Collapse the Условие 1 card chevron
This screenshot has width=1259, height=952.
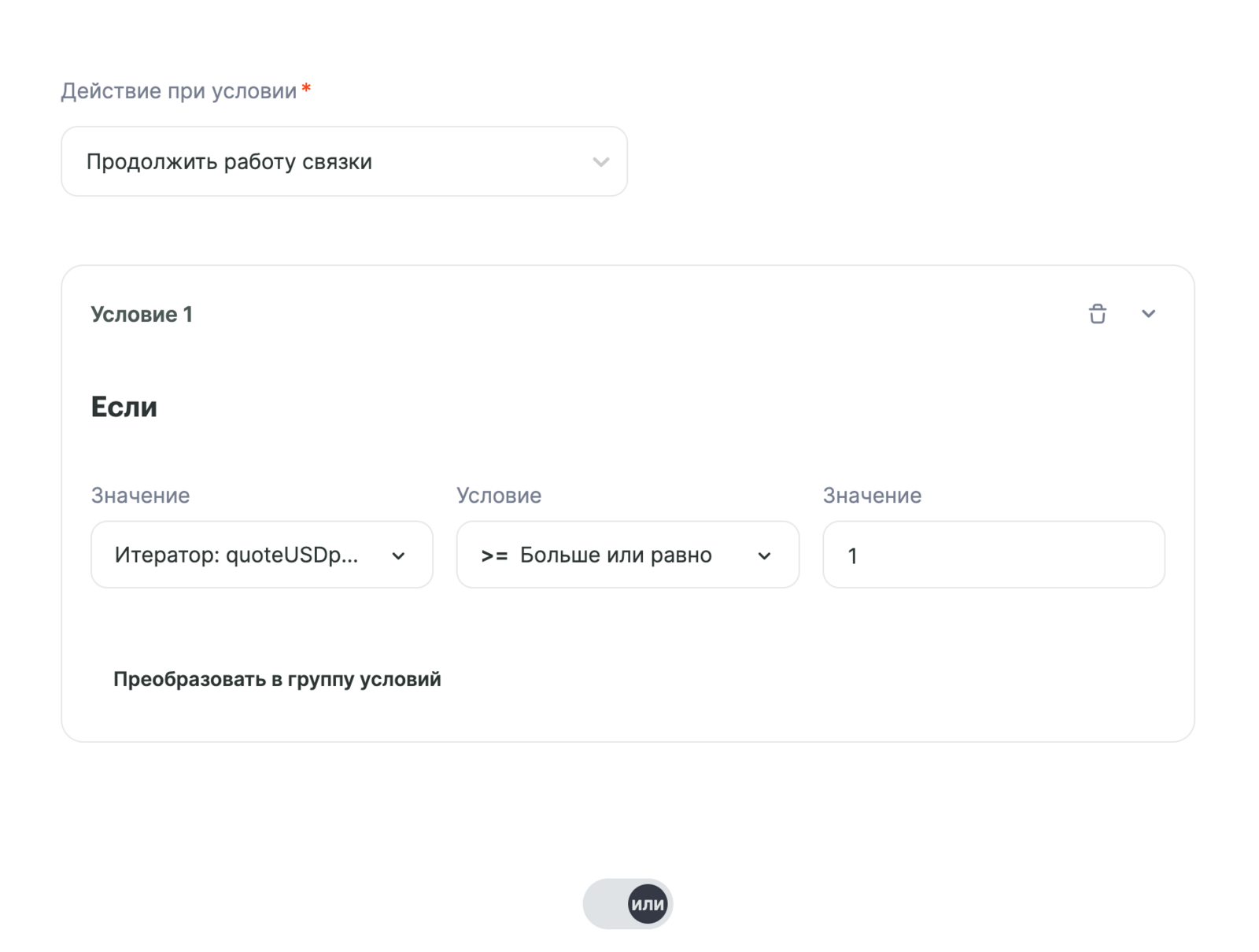[1148, 314]
